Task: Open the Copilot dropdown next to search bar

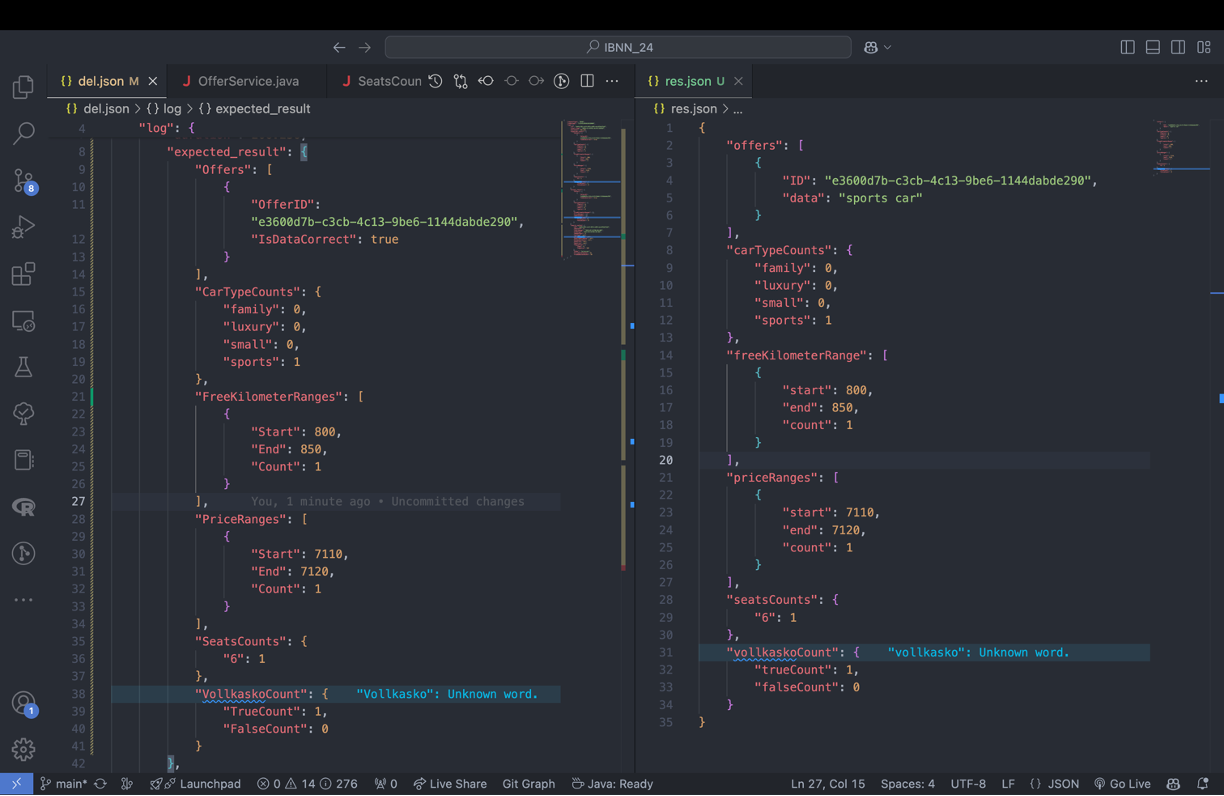Action: [877, 47]
